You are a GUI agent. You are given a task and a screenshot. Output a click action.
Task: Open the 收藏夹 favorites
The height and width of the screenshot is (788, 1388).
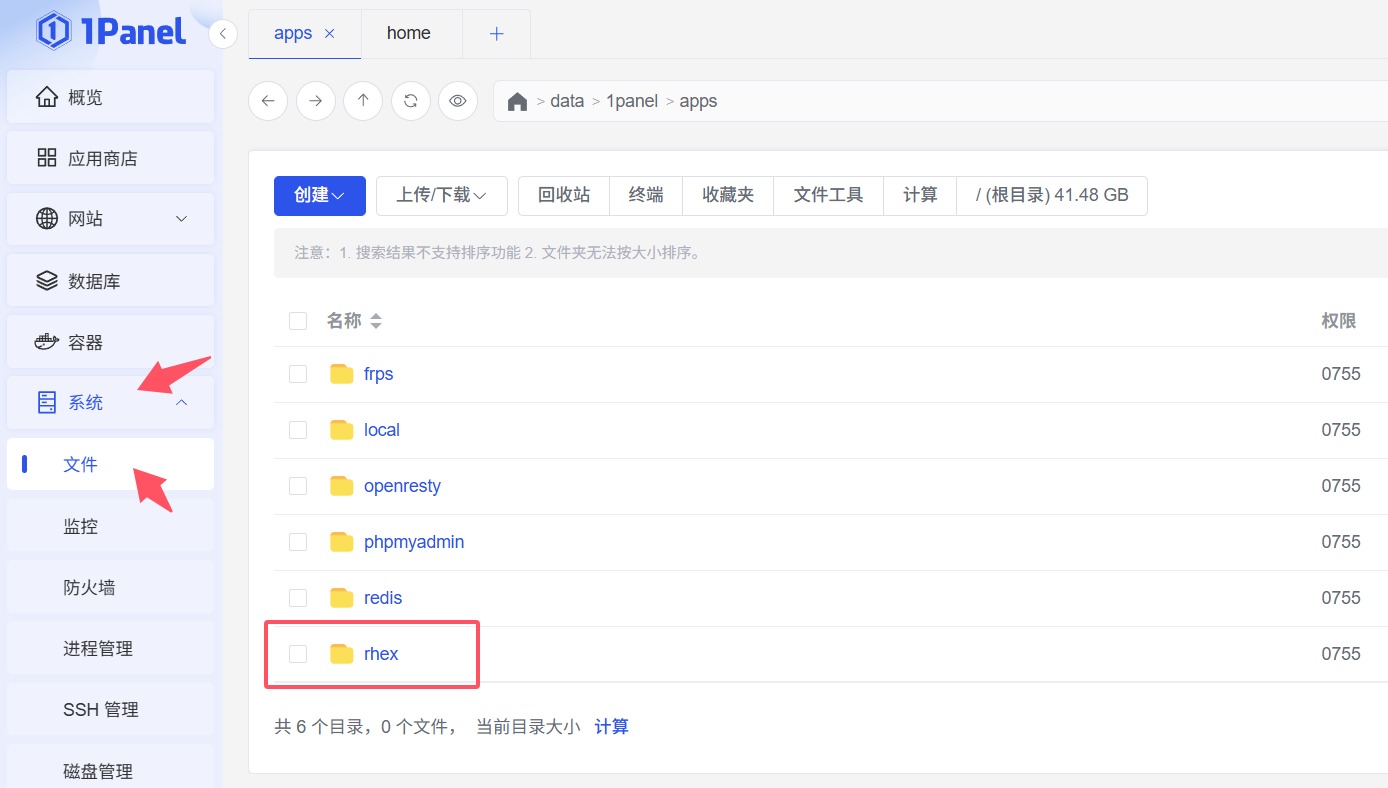(728, 196)
